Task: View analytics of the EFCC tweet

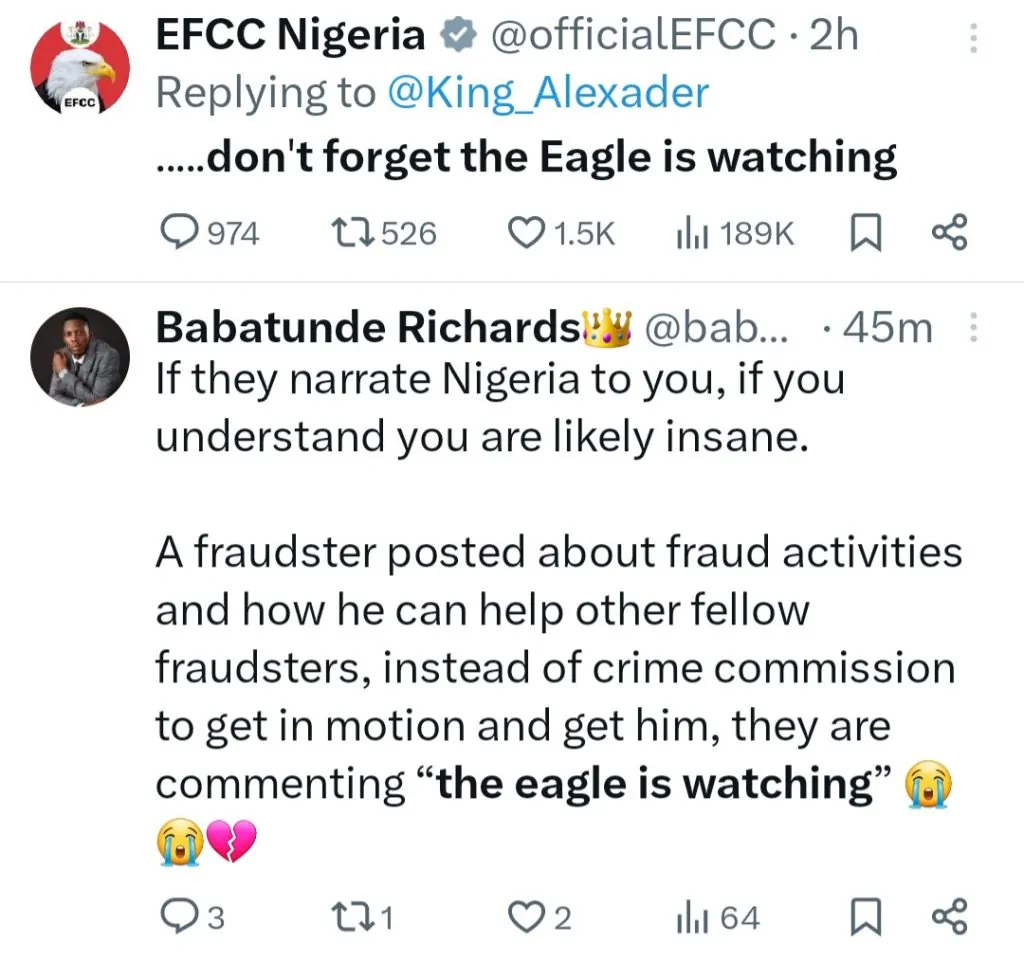Action: point(689,233)
